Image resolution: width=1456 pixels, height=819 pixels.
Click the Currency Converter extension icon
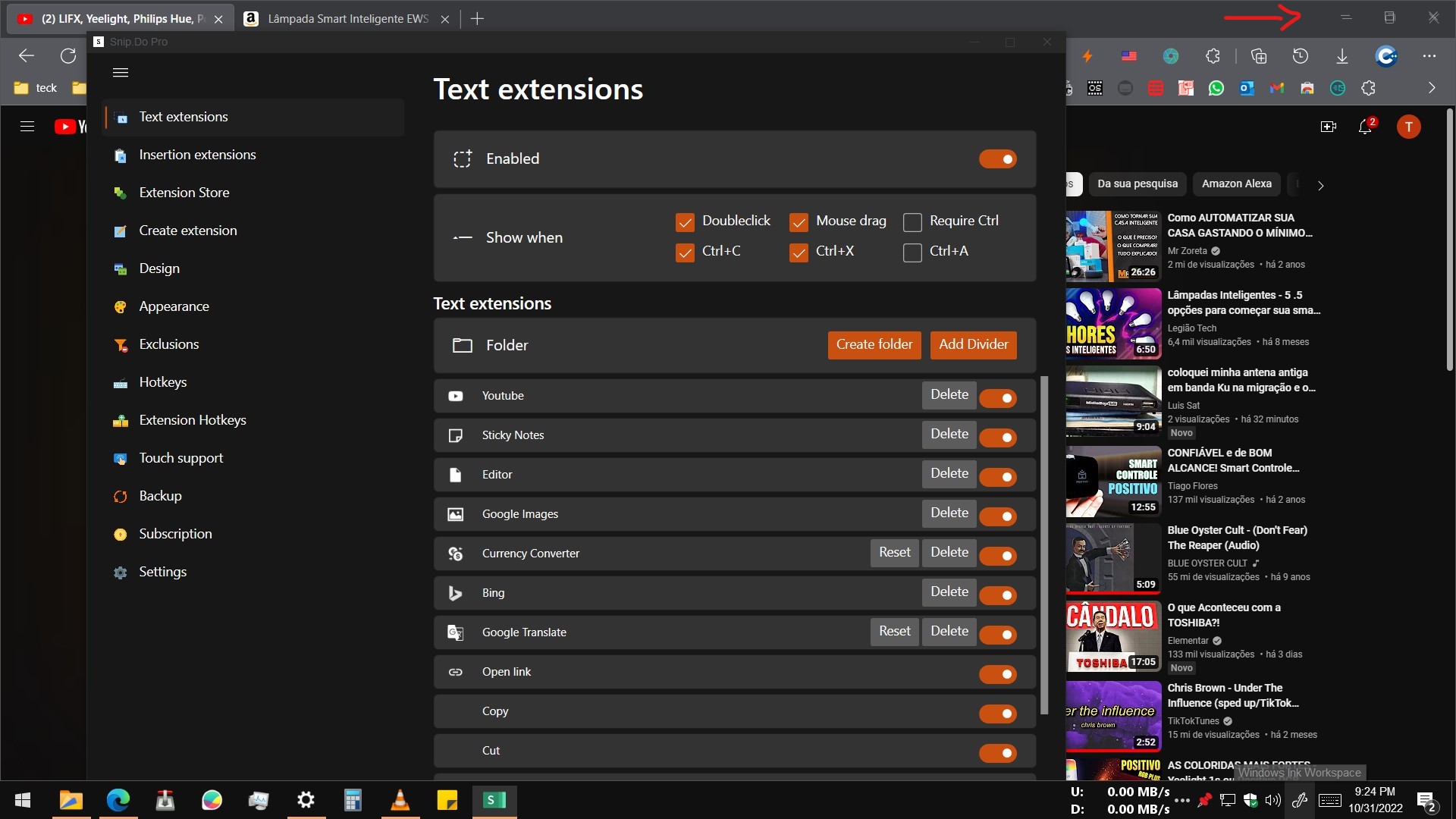(x=455, y=554)
